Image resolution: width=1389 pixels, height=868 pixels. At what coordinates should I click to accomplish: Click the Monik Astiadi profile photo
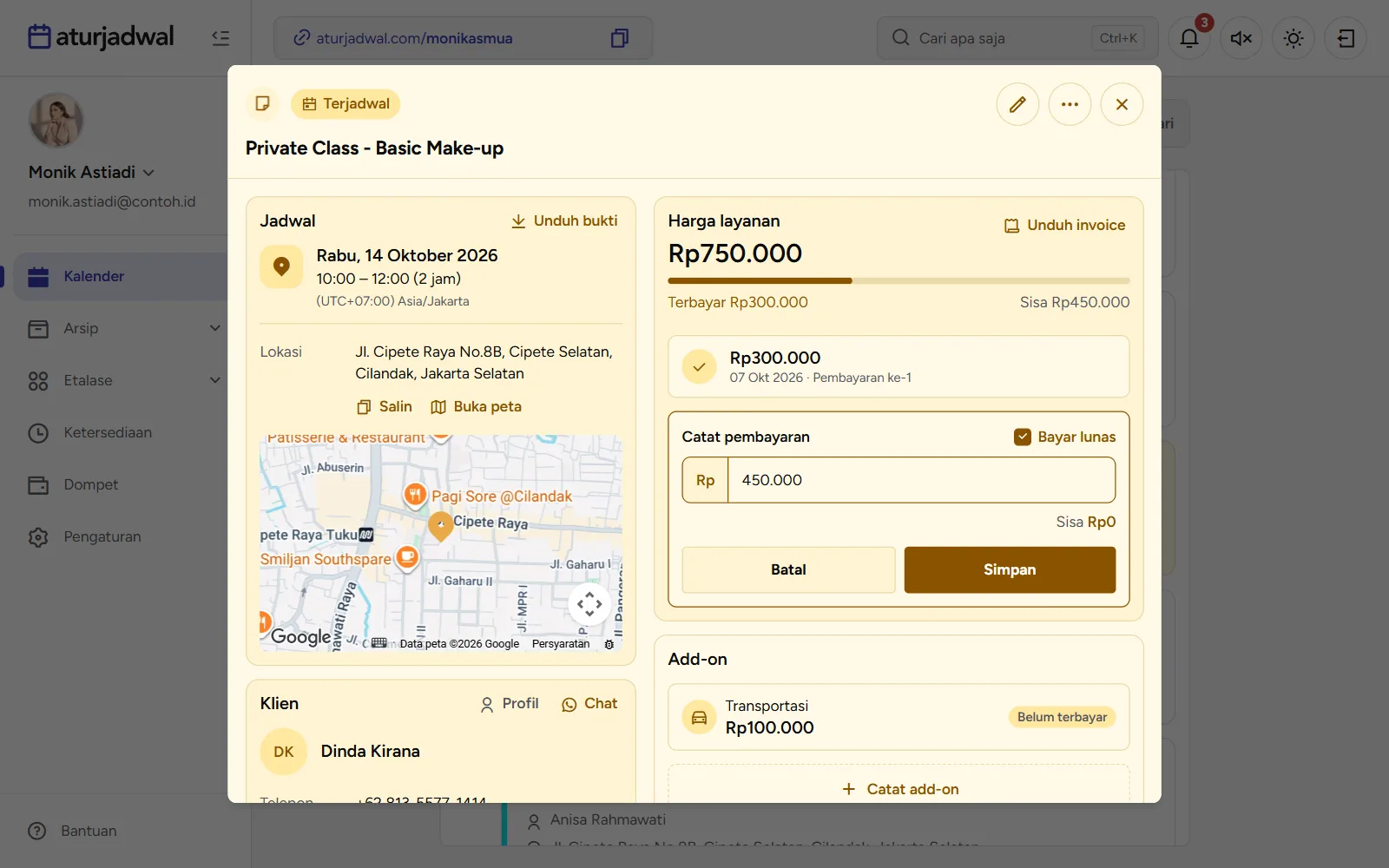tap(56, 121)
